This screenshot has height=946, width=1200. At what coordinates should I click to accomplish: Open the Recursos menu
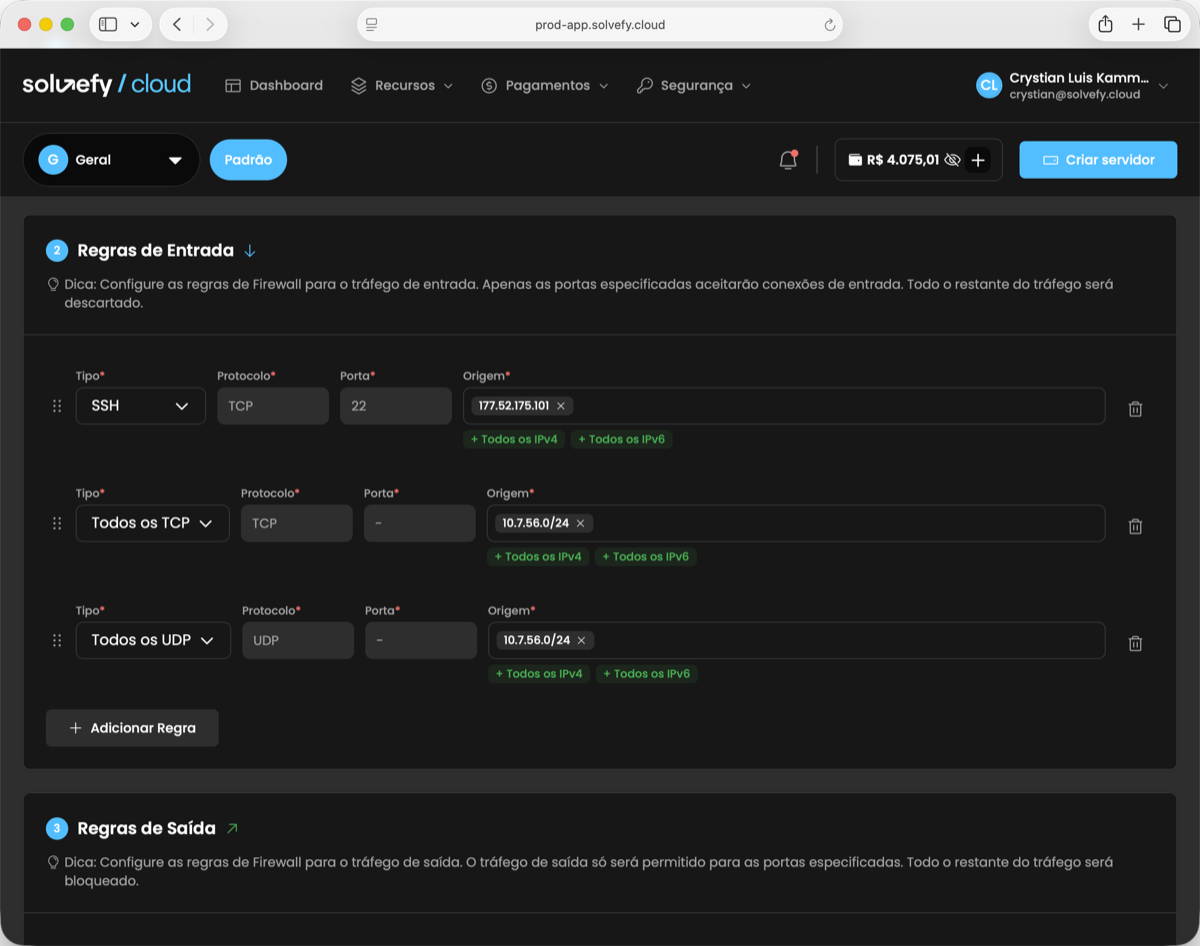(x=402, y=86)
